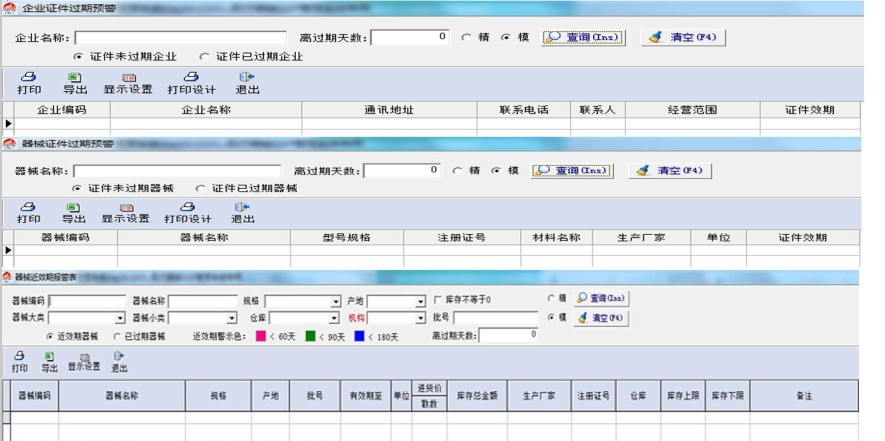This screenshot has height=441, width=885.
Task: Open the 规格 dropdown
Action: pos(336,302)
